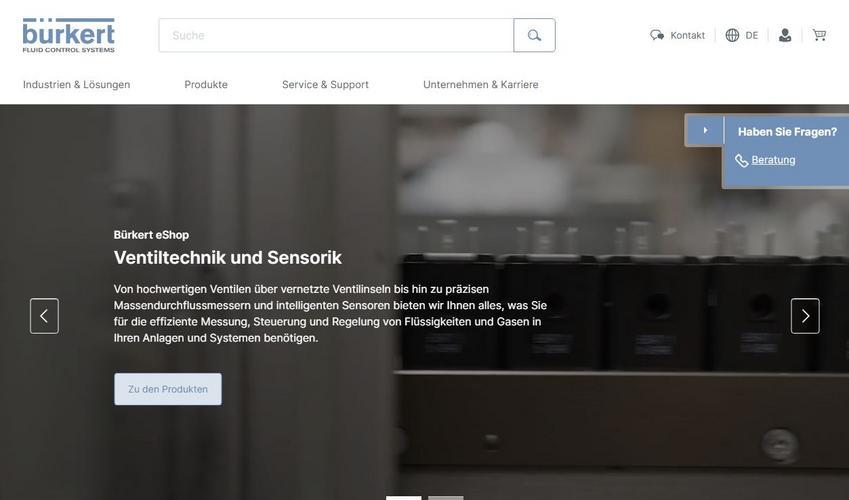This screenshot has height=500, width=849.
Task: Collapse the Haben Sie Fragen panel arrow
Action: (704, 130)
